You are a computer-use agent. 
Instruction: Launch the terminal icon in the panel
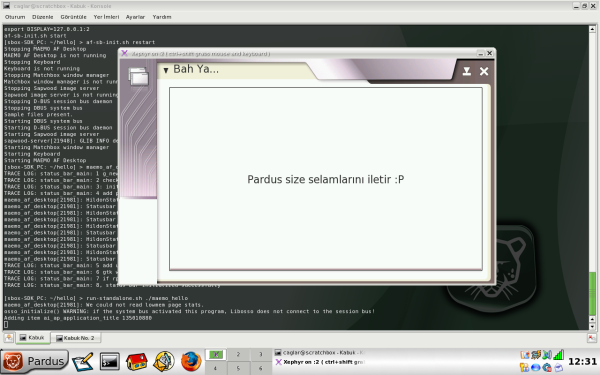coord(110,362)
